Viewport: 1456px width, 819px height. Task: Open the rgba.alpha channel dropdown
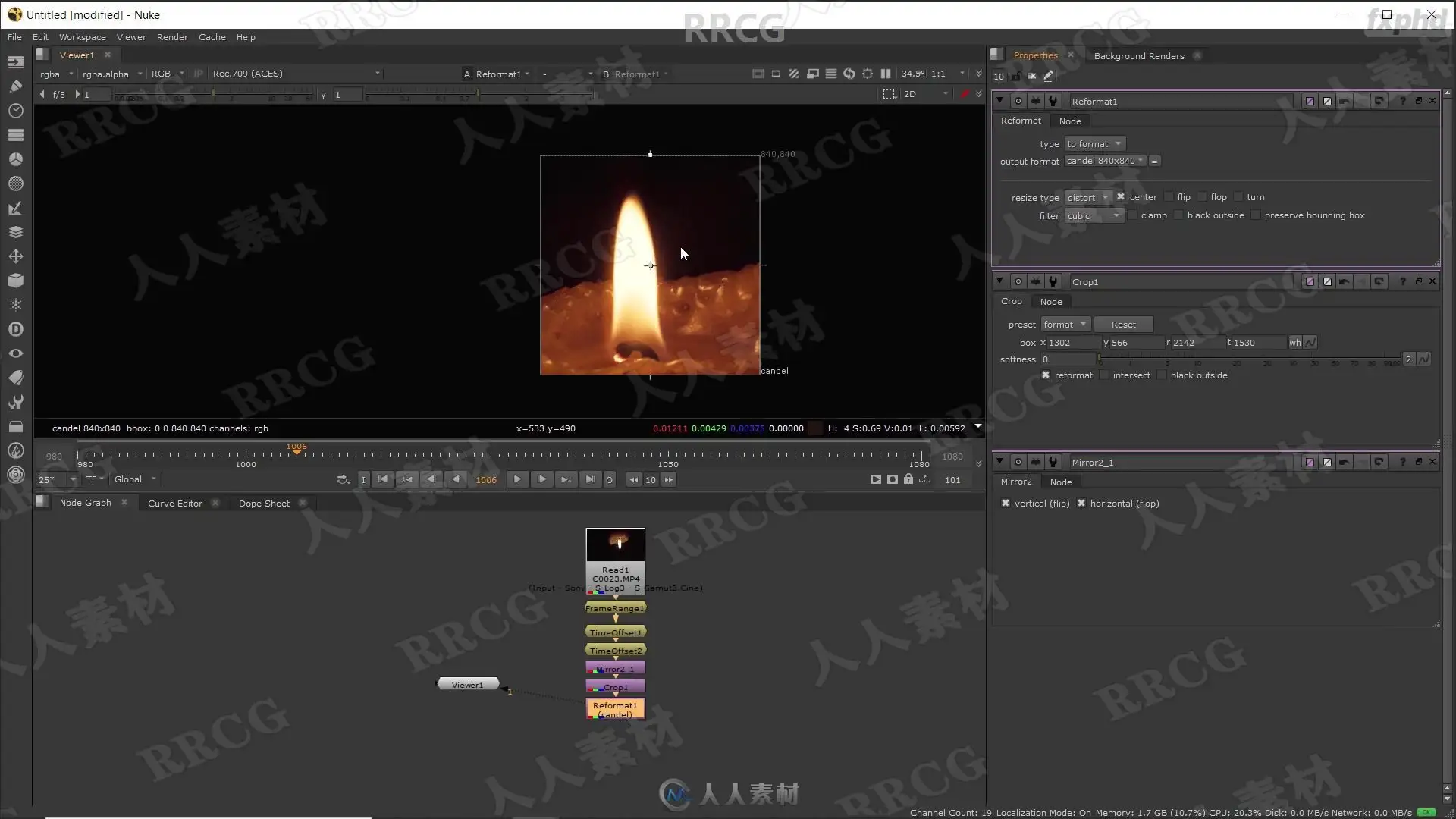point(112,74)
